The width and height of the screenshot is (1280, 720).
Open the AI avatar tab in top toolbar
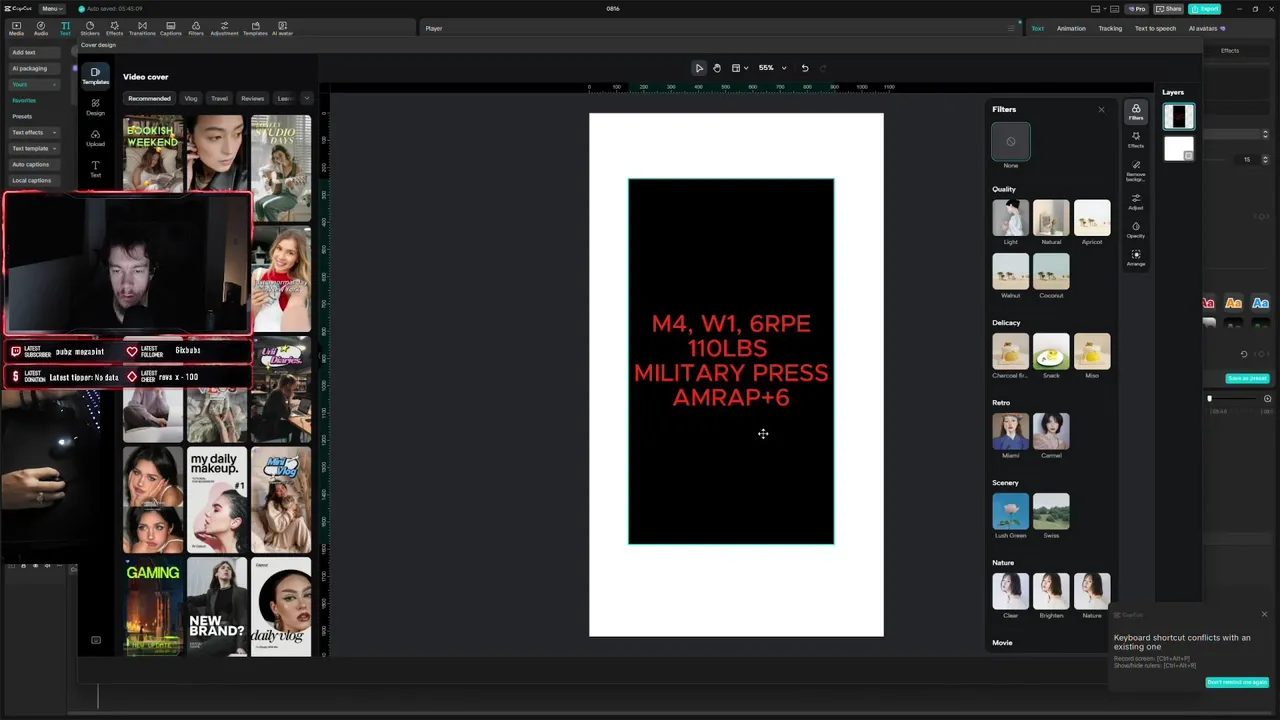pyautogui.click(x=283, y=28)
